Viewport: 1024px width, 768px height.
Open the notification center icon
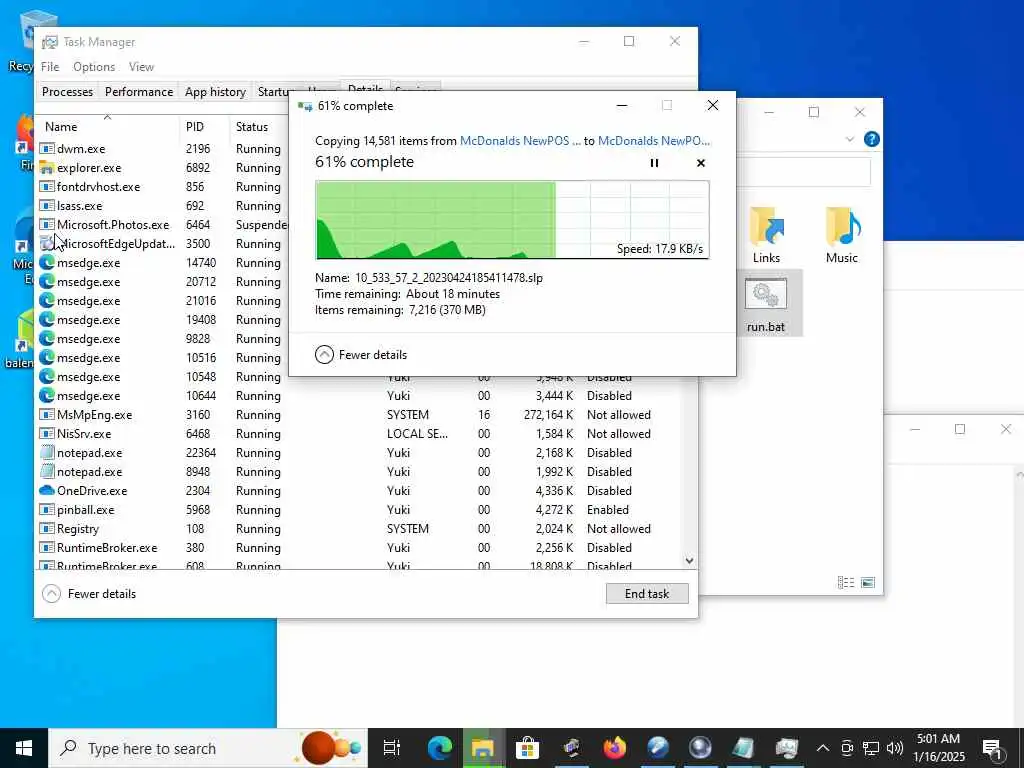992,748
